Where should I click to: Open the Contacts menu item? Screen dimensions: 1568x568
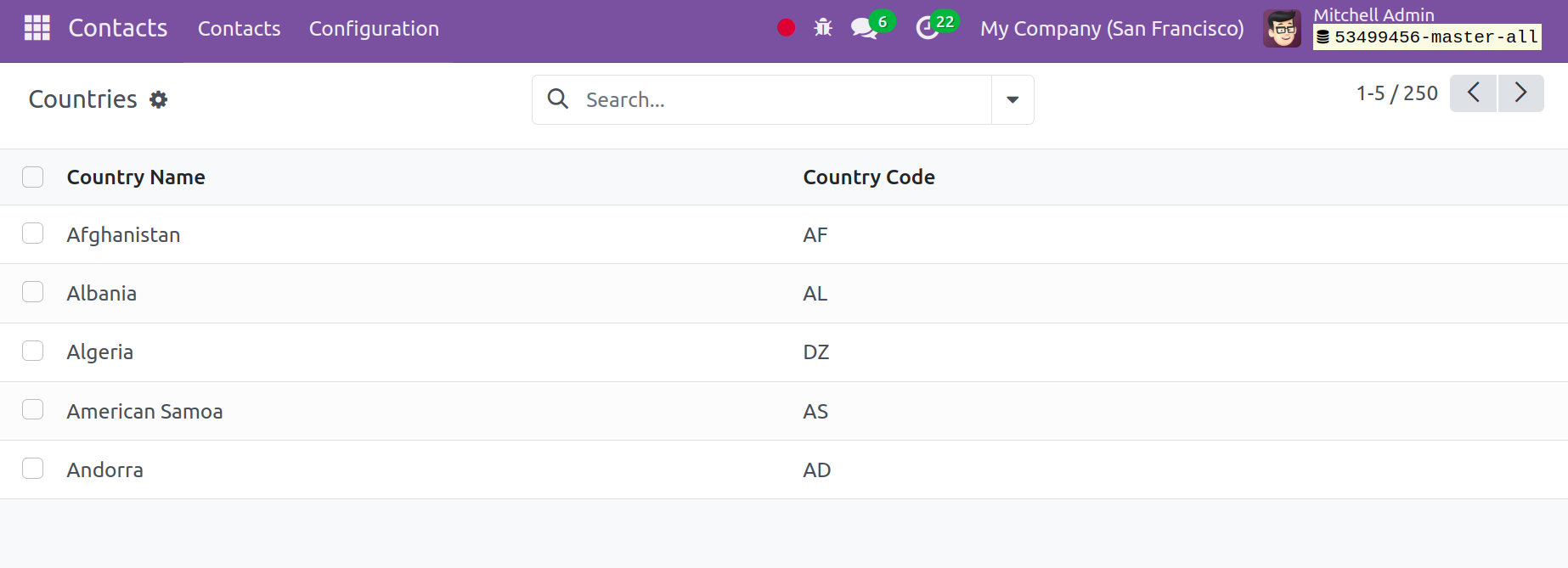click(x=239, y=29)
